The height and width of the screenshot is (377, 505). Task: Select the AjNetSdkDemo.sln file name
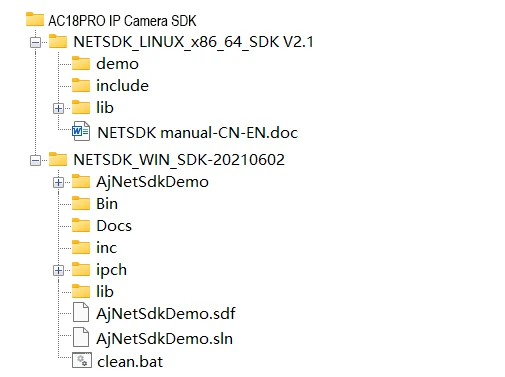164,338
